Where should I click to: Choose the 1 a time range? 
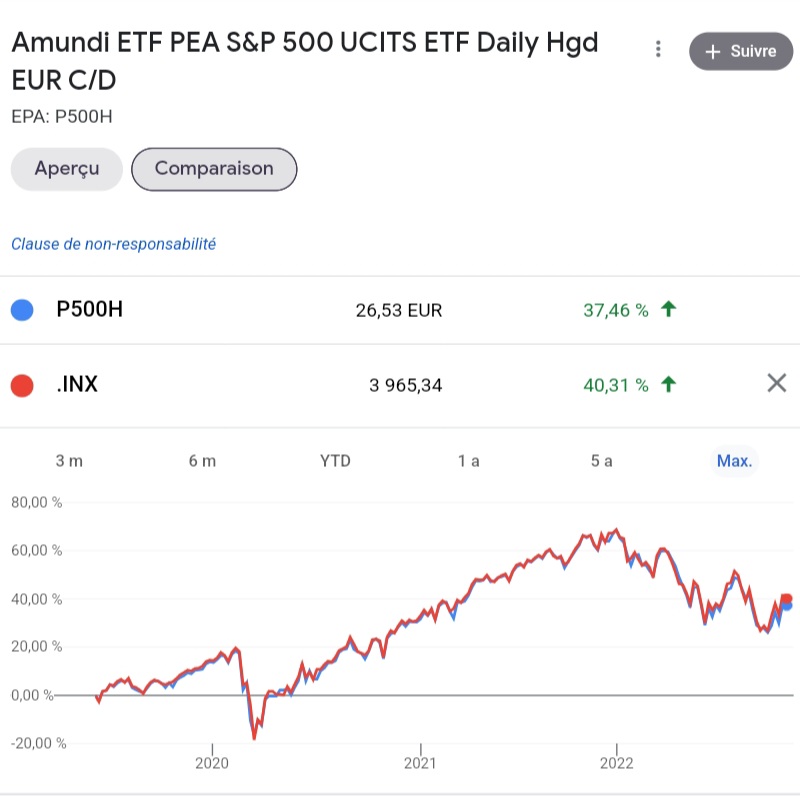coord(468,461)
